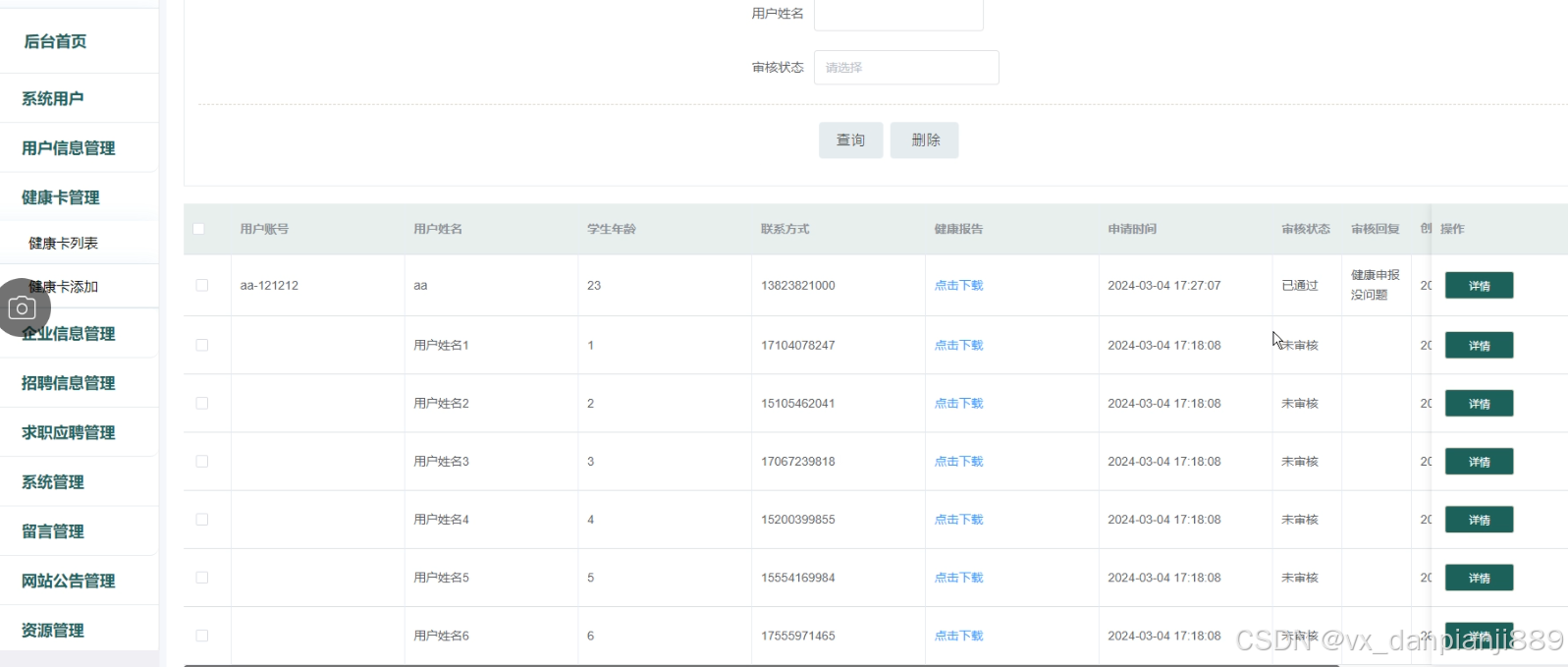The height and width of the screenshot is (667, 1568).
Task: Click 点击下载 link for 用户姓名6
Action: click(958, 636)
